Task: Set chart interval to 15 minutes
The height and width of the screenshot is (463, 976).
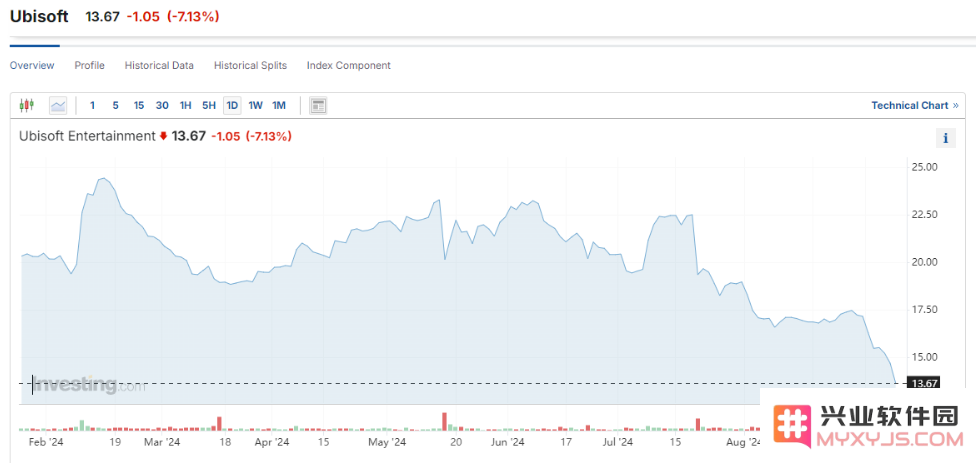Action: coord(139,106)
